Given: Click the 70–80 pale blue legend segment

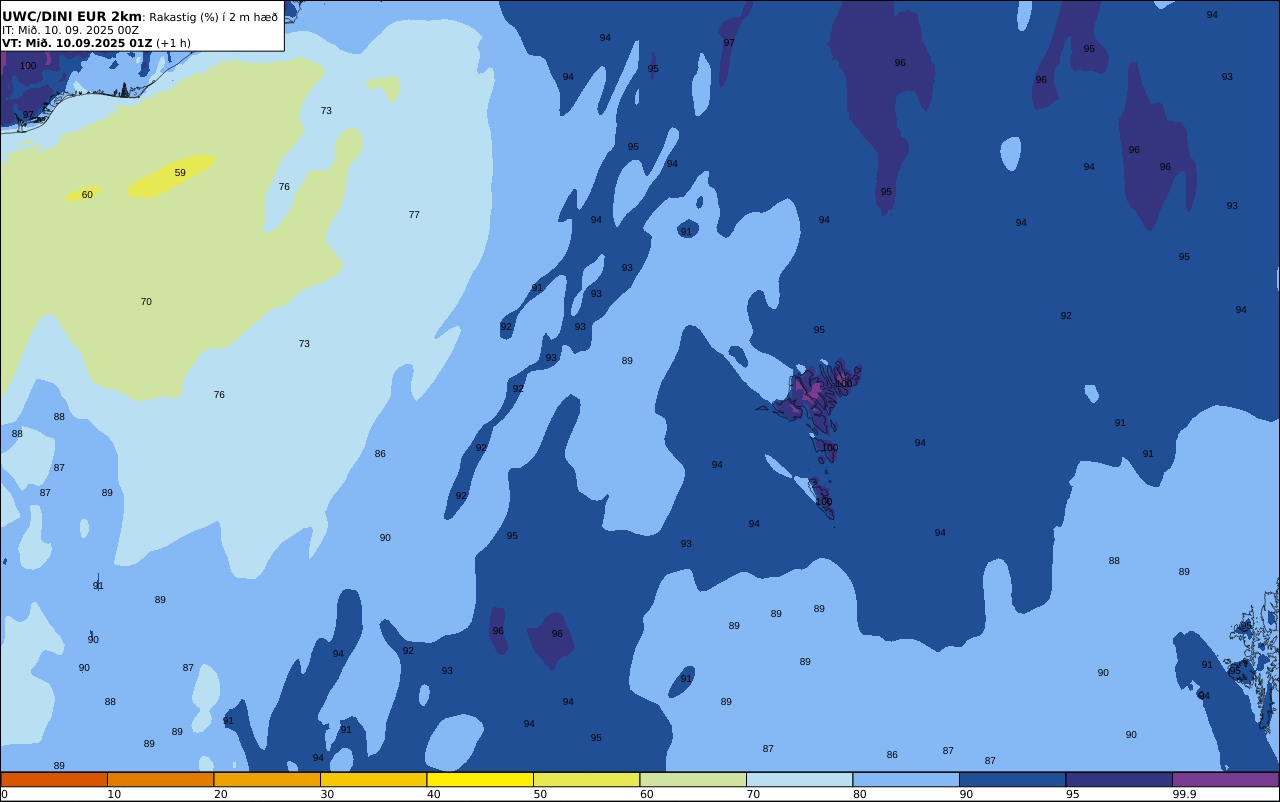Looking at the screenshot, I should tap(799, 779).
